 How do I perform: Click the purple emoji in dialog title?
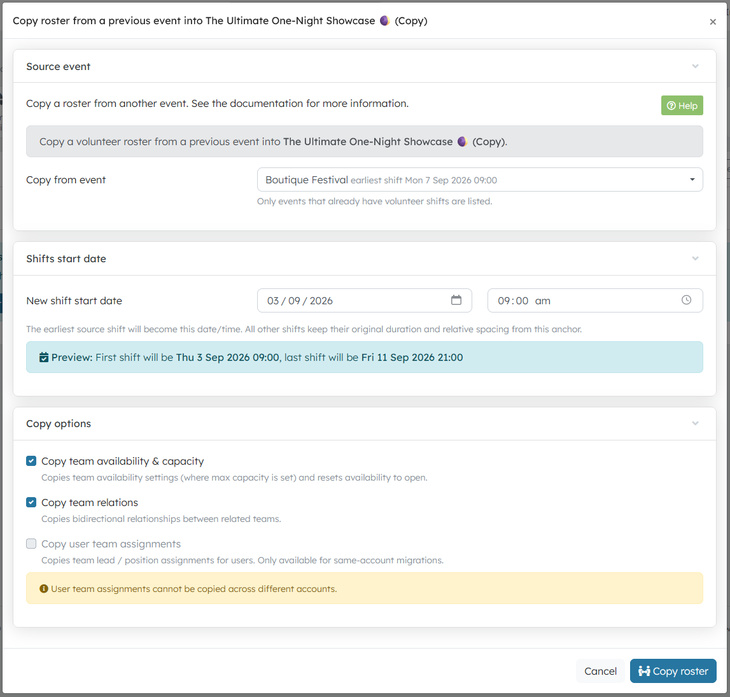[x=385, y=20]
